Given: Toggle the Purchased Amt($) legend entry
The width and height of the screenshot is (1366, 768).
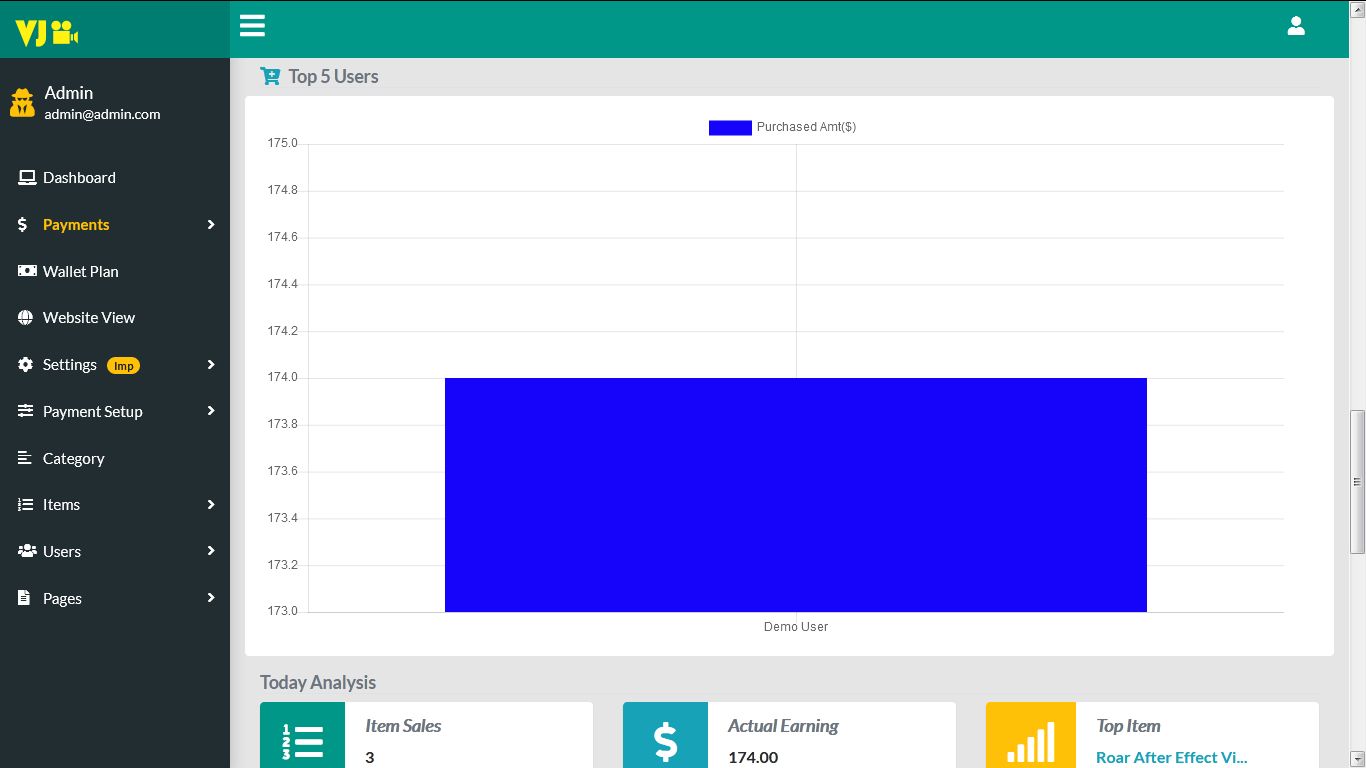Looking at the screenshot, I should [x=782, y=127].
